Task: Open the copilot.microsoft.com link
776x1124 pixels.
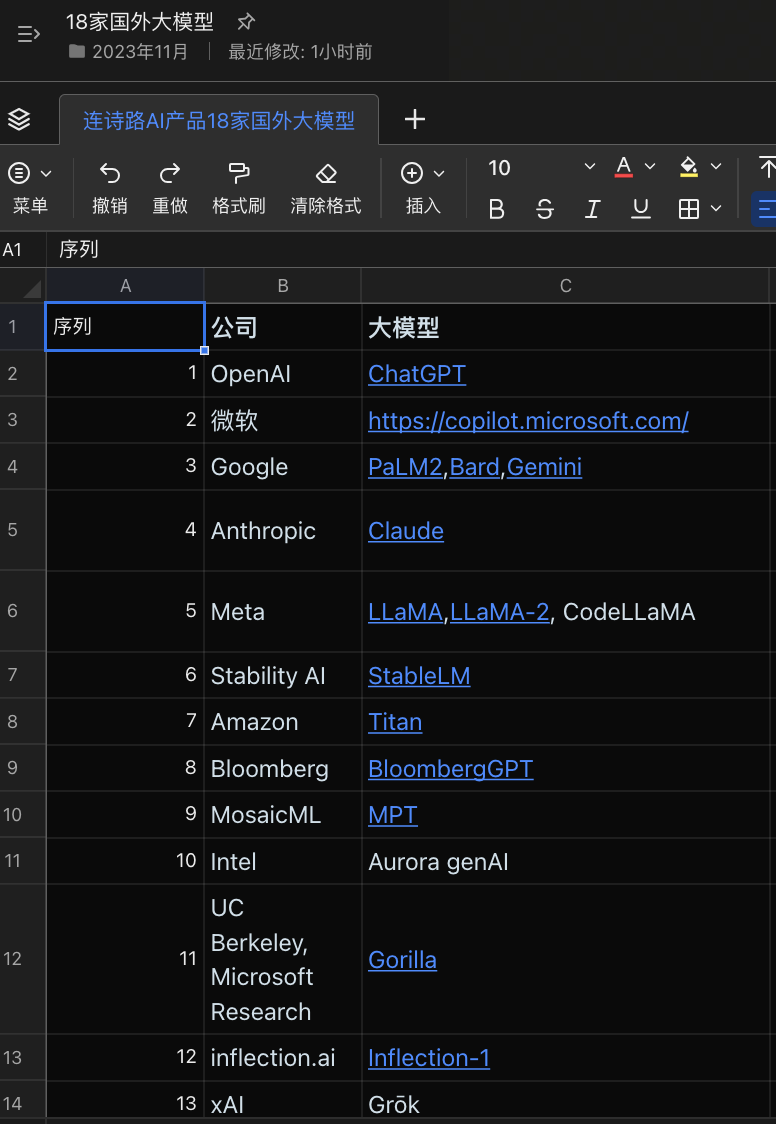Action: [x=528, y=421]
